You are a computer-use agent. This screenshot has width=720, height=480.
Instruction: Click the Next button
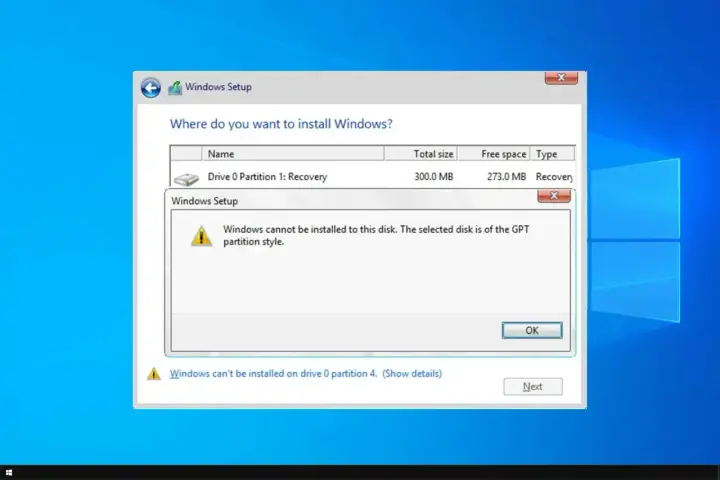[533, 387]
